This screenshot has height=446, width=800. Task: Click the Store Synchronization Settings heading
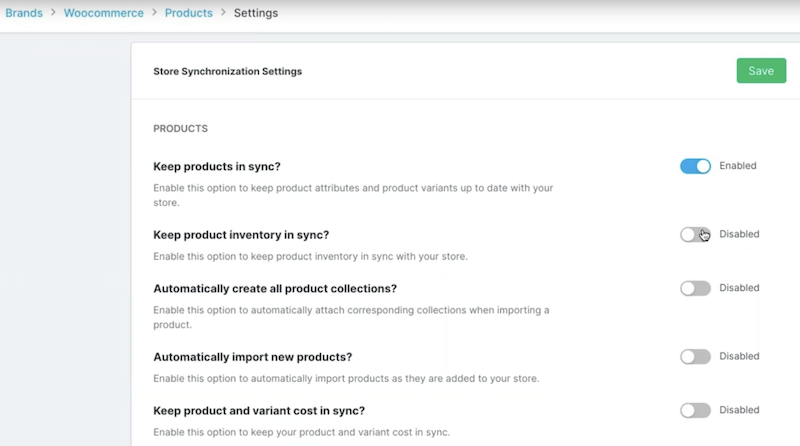(228, 71)
